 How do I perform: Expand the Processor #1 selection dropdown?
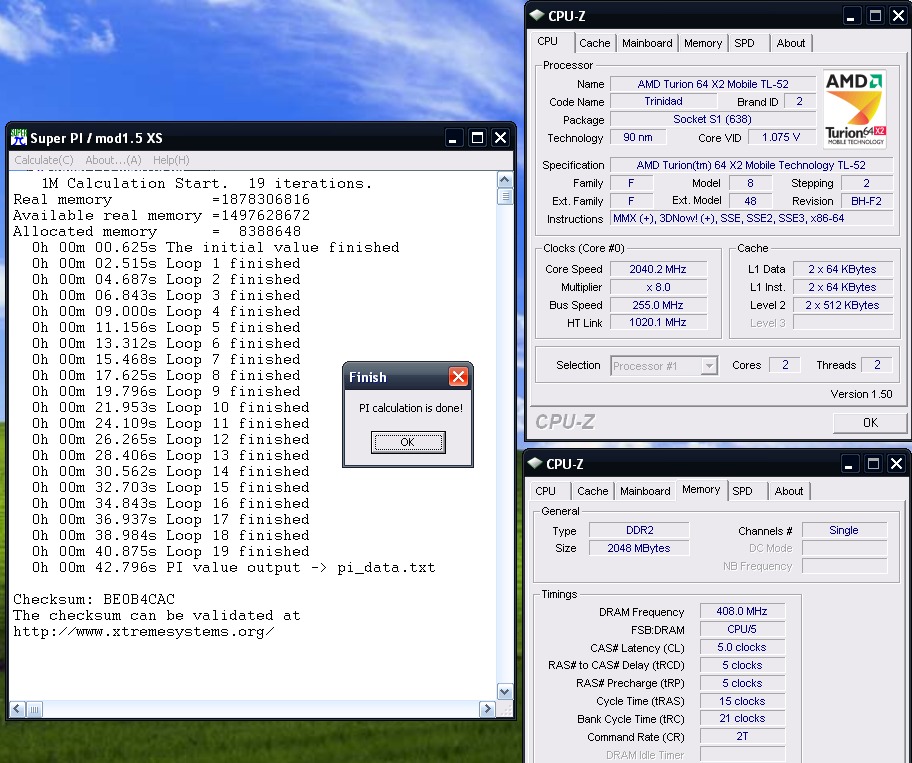point(708,366)
